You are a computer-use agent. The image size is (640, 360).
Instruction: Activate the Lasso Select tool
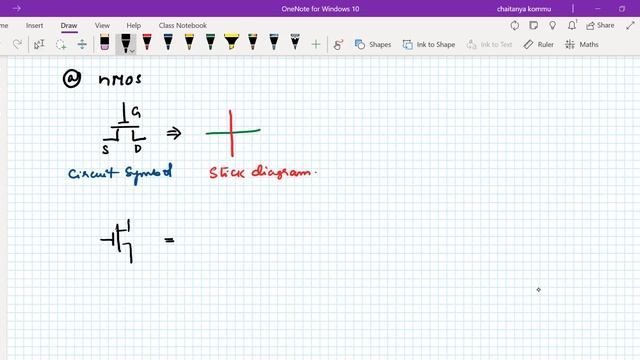coord(61,44)
